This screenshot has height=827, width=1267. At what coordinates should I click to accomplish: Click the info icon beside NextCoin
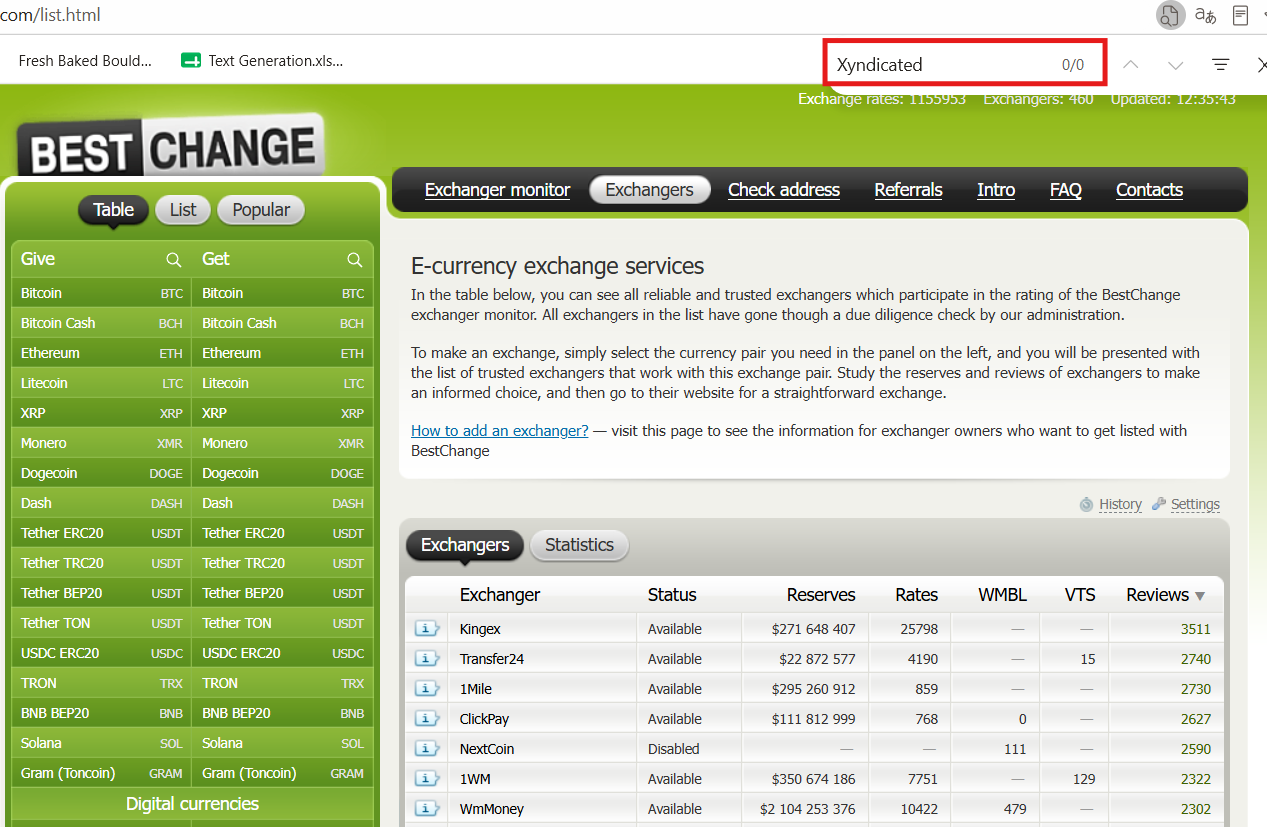click(x=427, y=749)
